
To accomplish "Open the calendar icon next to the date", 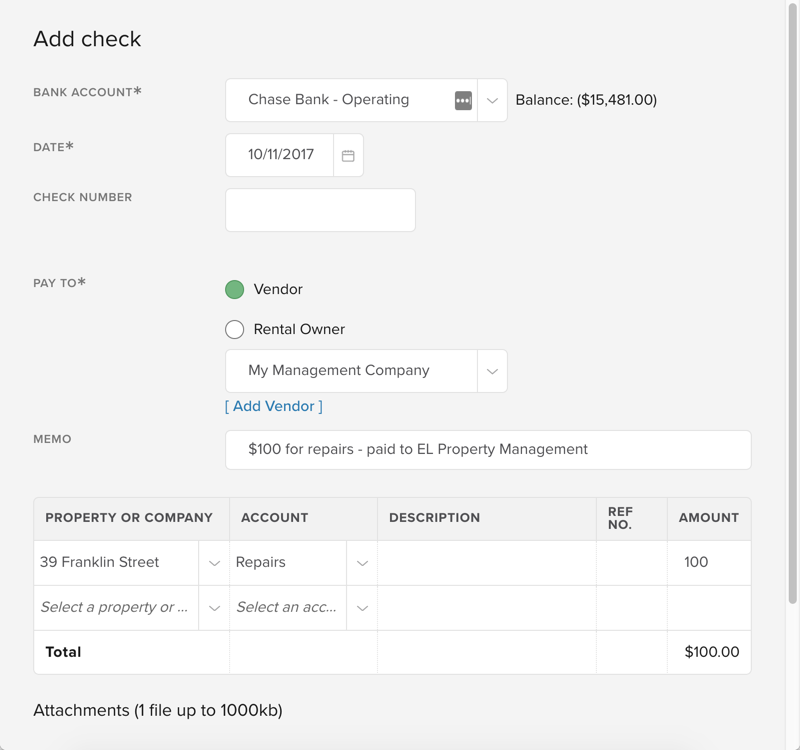I will (347, 154).
